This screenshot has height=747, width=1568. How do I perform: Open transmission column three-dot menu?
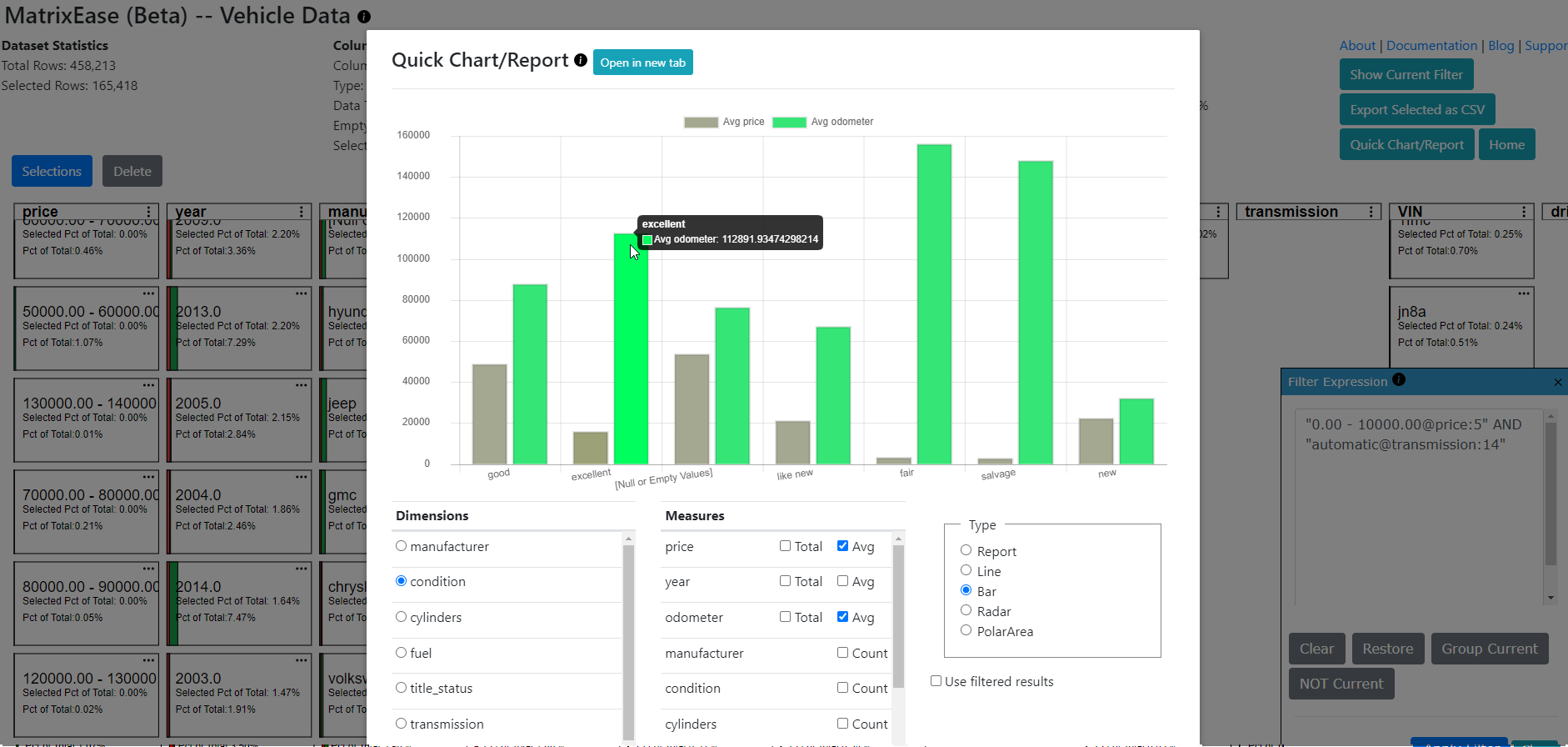[1371, 212]
